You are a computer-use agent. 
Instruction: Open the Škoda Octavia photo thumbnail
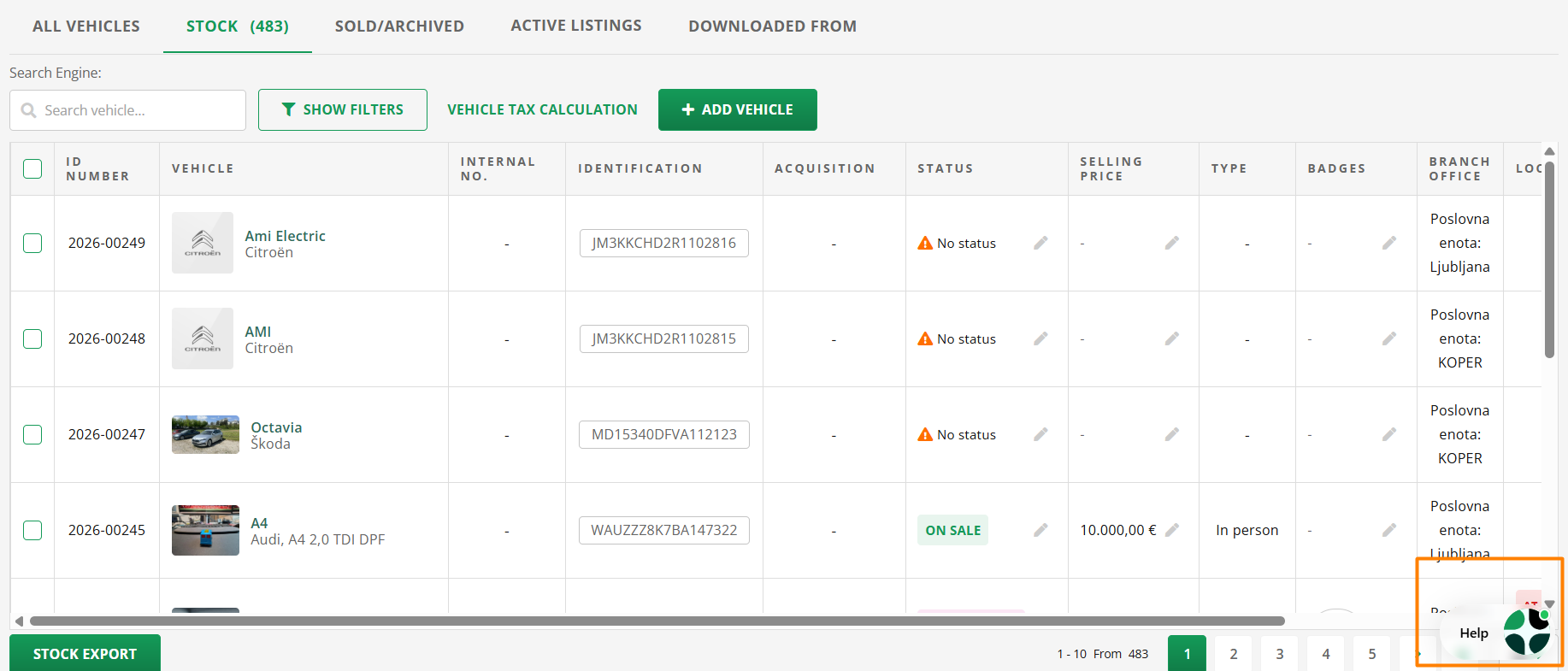coord(205,434)
